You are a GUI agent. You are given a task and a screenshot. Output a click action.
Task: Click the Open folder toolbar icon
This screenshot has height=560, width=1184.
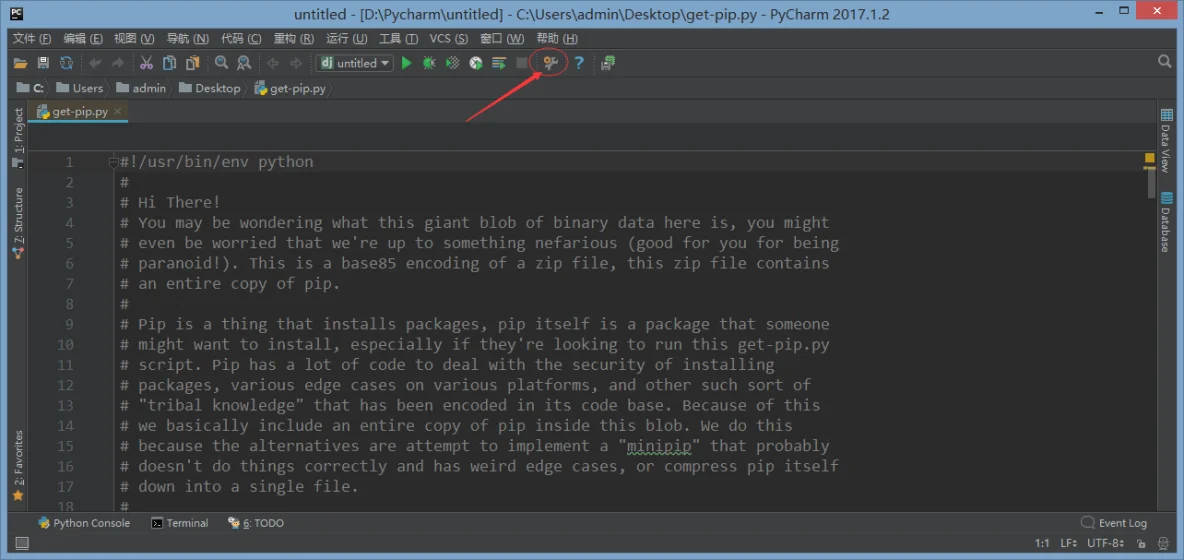[x=20, y=63]
